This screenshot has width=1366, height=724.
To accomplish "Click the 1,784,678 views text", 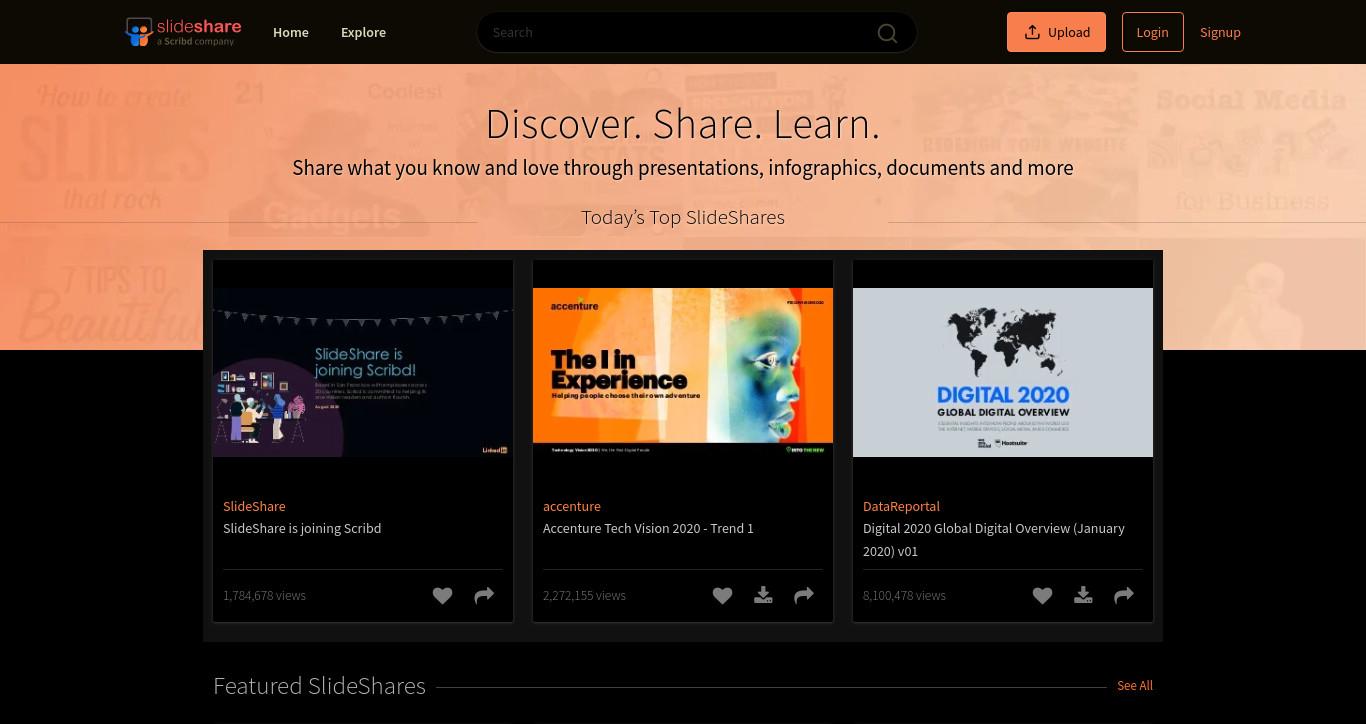I will 264,595.
